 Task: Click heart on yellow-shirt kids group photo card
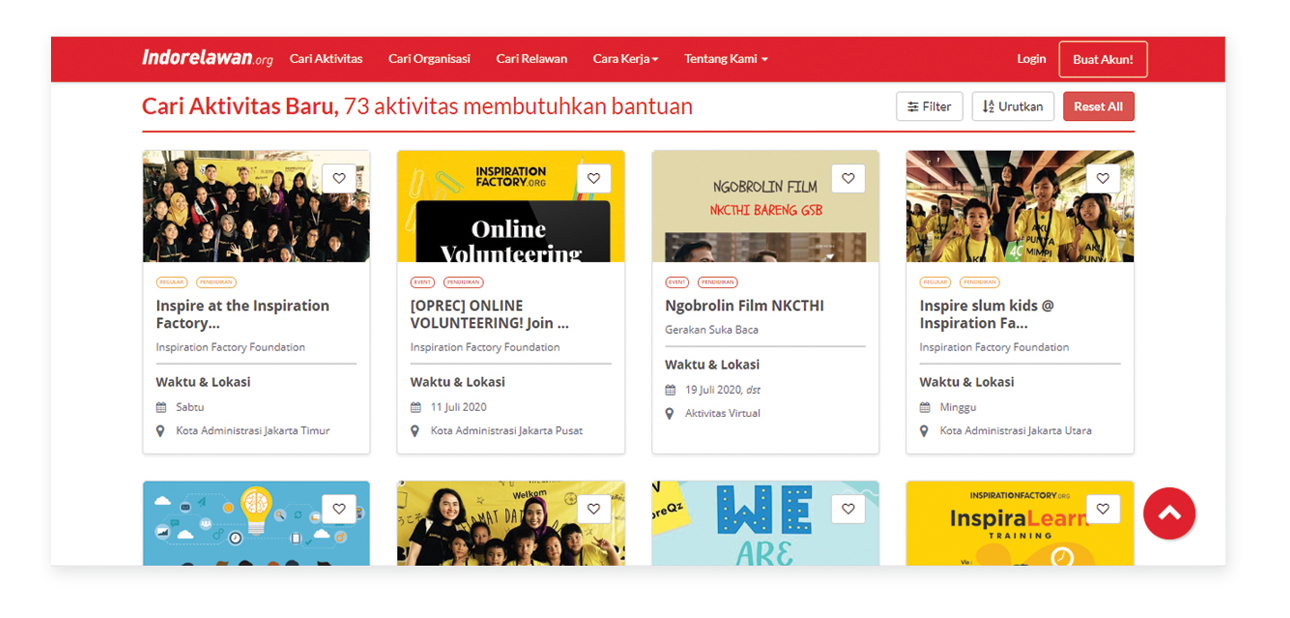click(593, 509)
